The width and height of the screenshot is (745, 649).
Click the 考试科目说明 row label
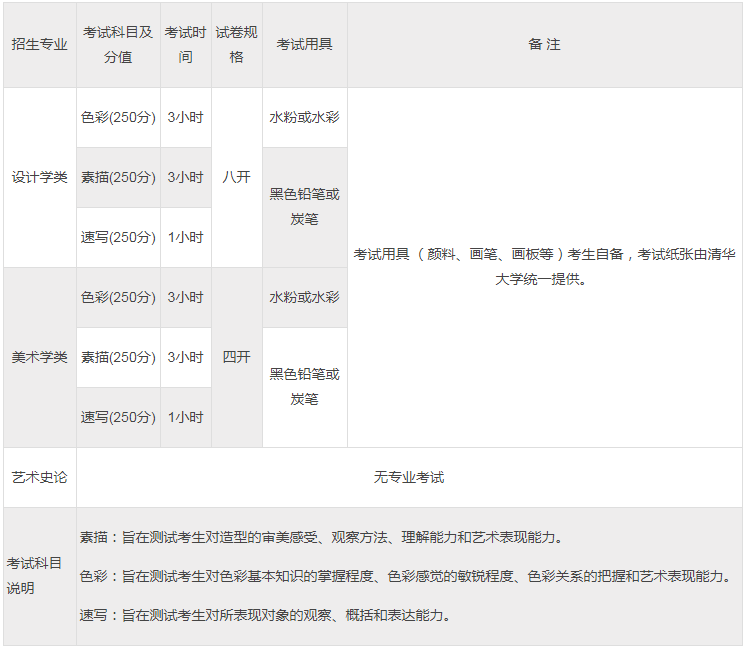(39, 576)
